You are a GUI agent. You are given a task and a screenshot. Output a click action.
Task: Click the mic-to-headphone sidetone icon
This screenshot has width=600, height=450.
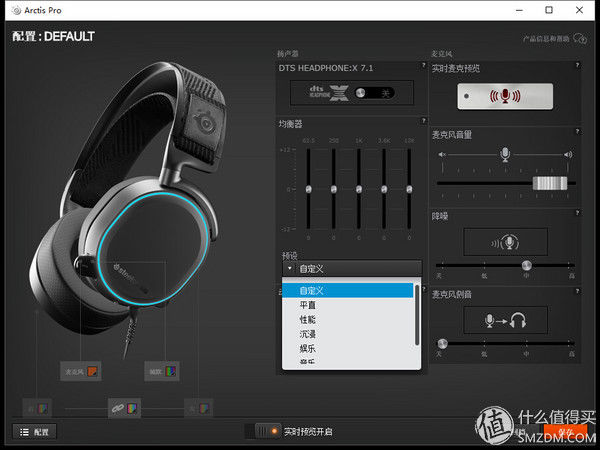[x=505, y=320]
